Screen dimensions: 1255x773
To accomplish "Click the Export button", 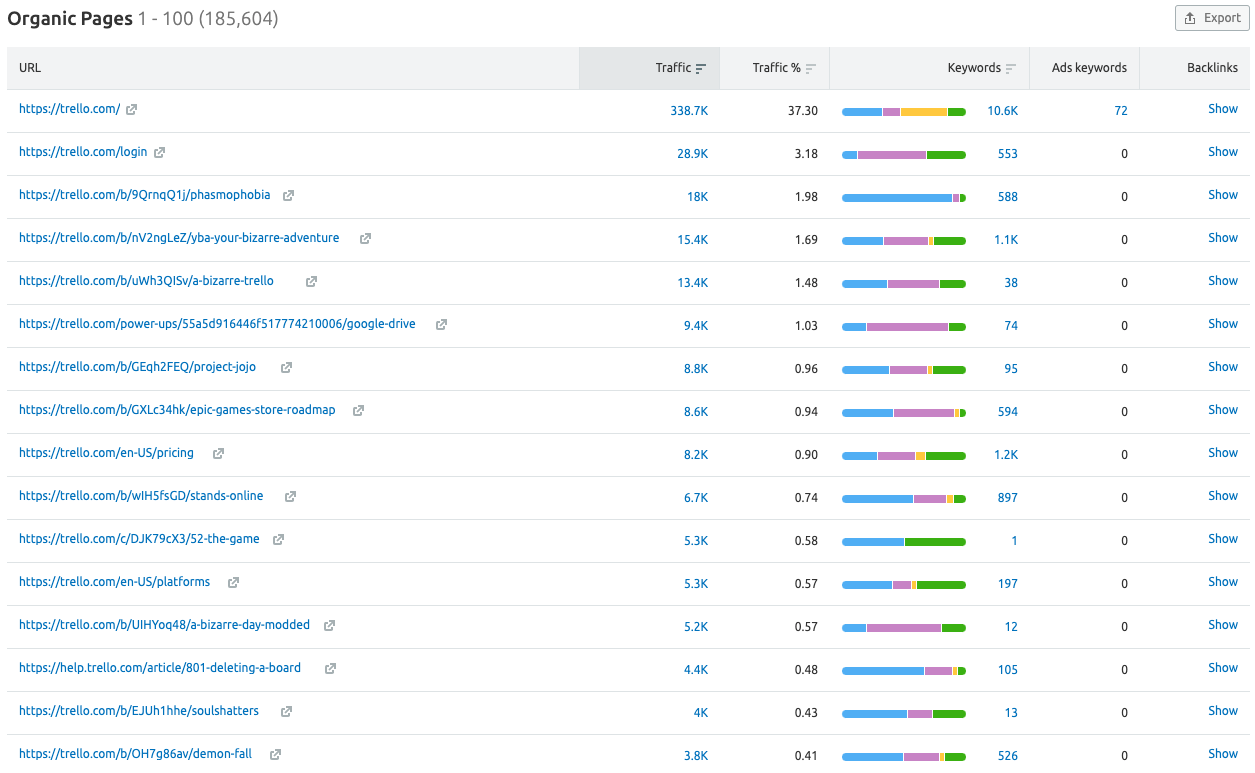I will coord(1212,18).
